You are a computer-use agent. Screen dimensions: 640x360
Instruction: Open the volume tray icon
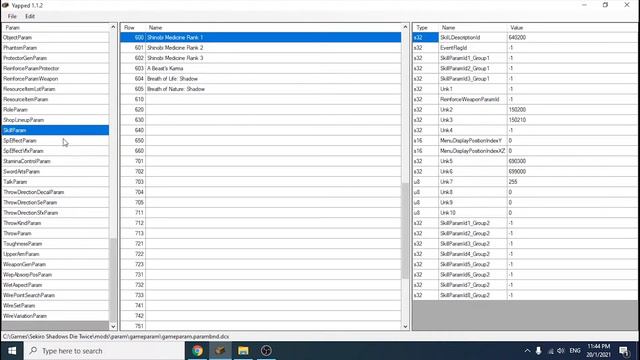click(x=561, y=351)
